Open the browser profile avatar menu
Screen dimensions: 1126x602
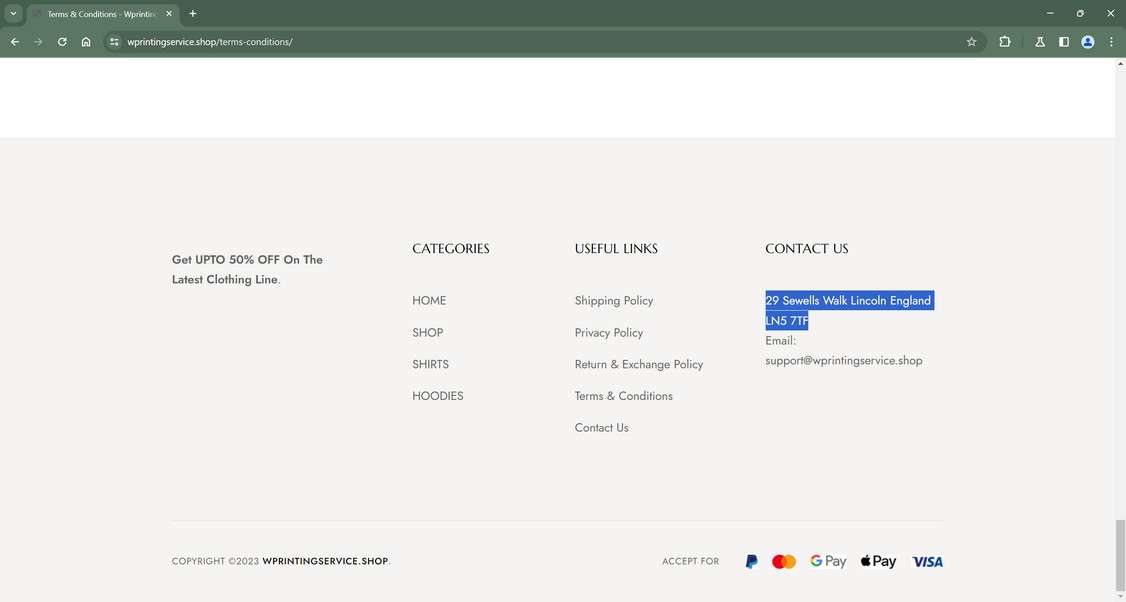pos(1087,42)
